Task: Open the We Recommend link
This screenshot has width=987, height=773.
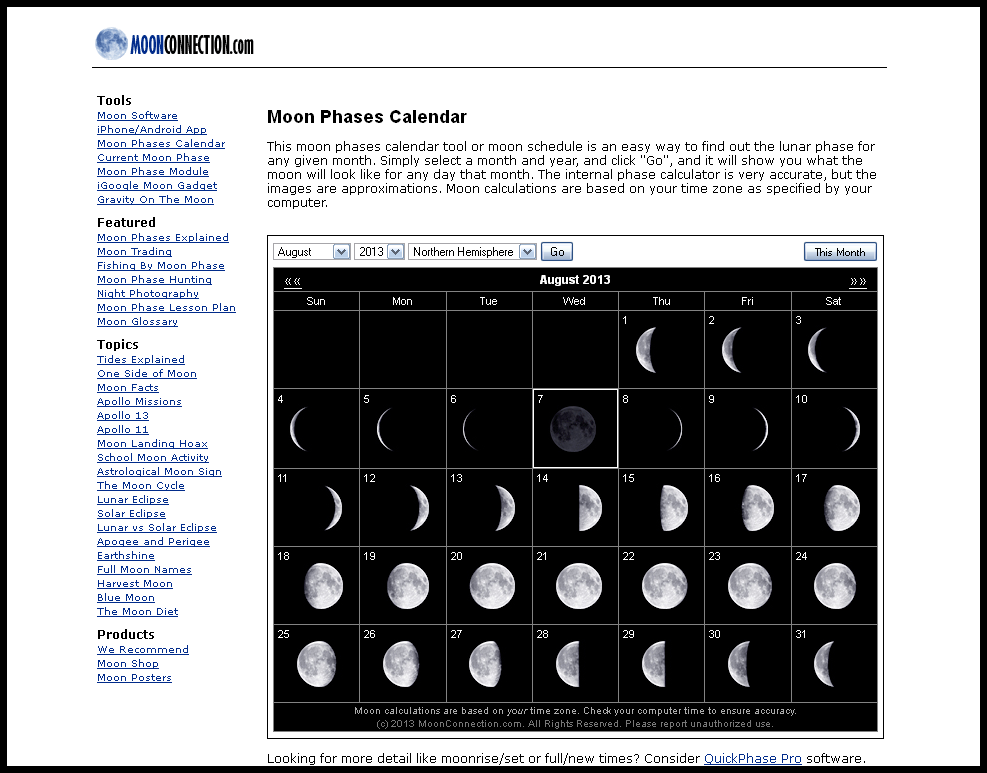Action: coord(143,650)
